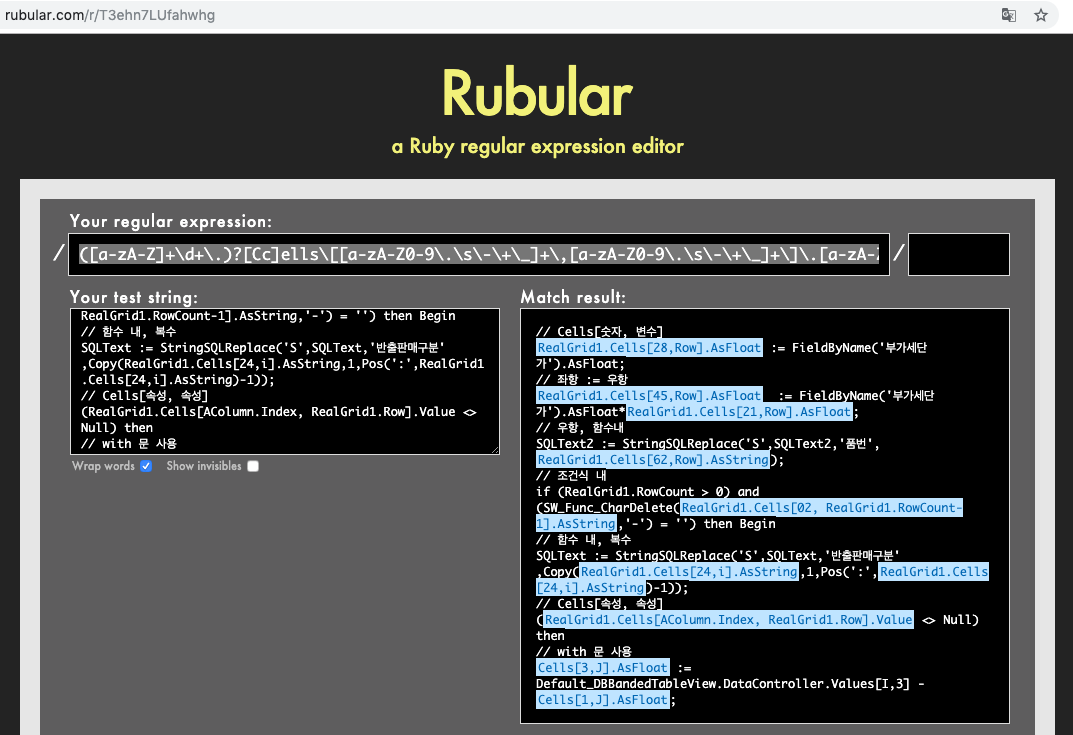The width and height of the screenshot is (1073, 735).
Task: Click highlighted match 'RealGrid1.Cells[24,i].AsString' after Copy(
Action: 689,571
